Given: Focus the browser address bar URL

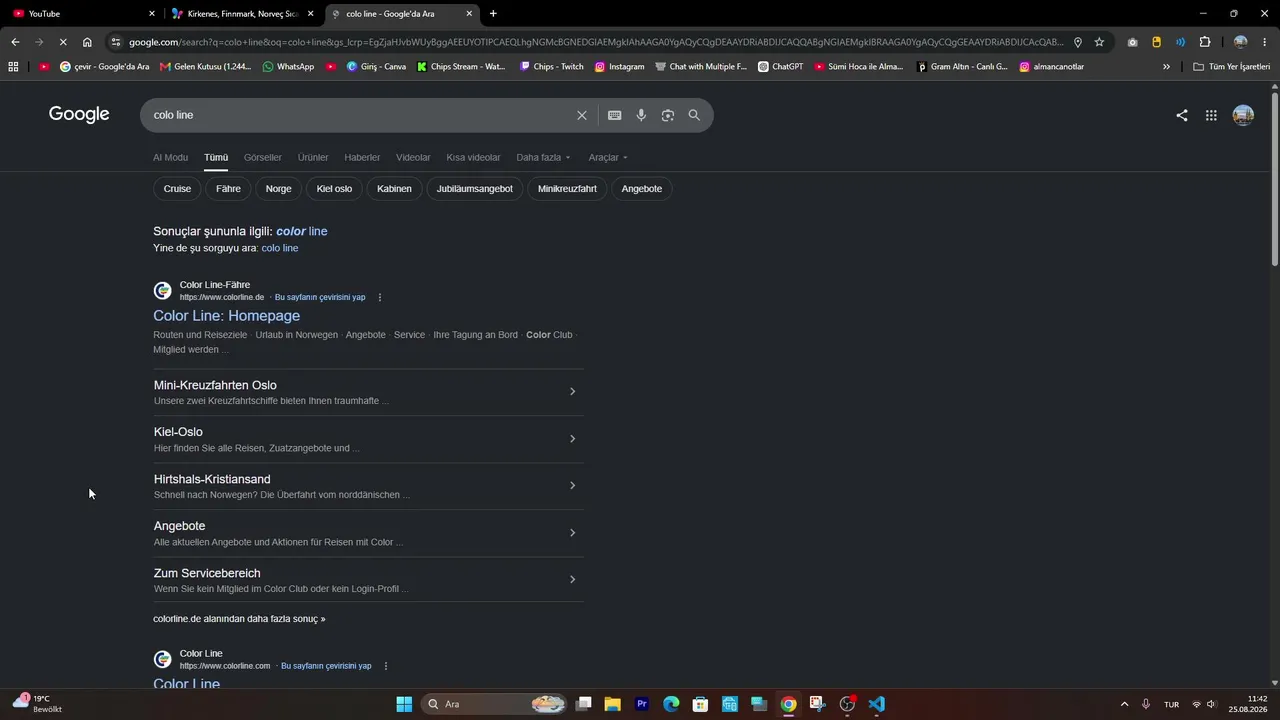Looking at the screenshot, I should click(596, 42).
